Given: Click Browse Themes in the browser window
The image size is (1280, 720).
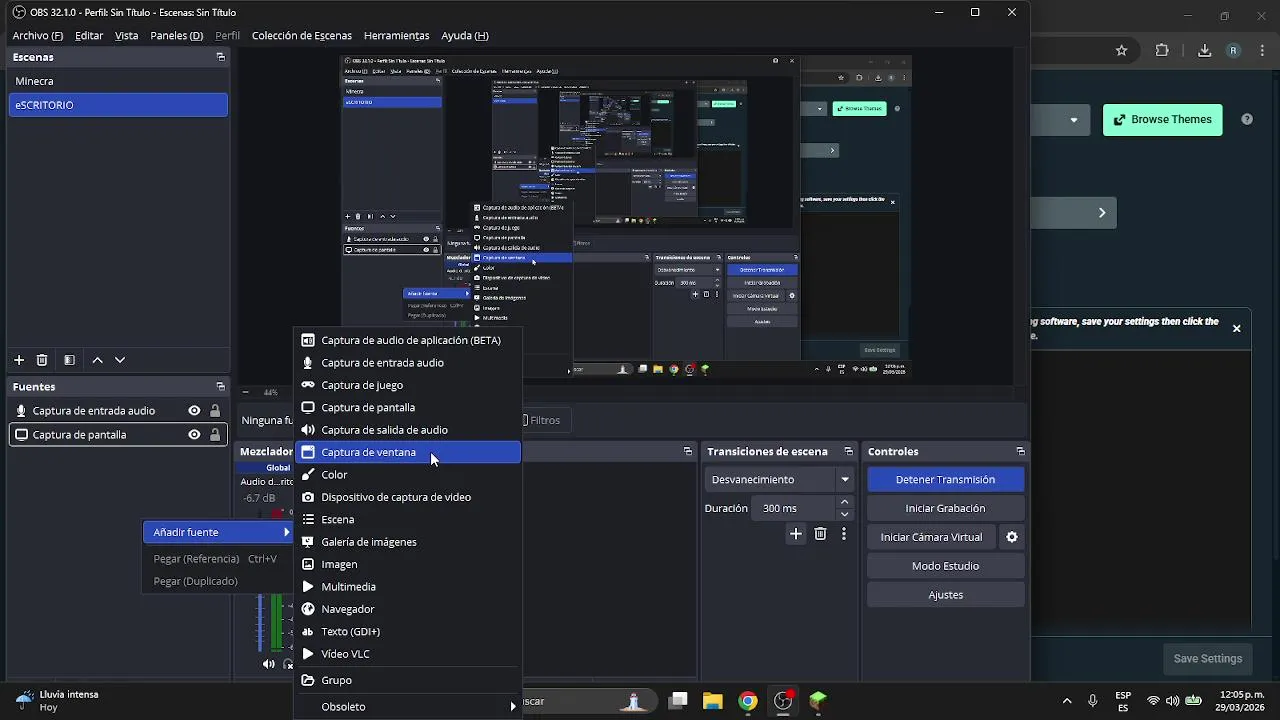Looking at the screenshot, I should pyautogui.click(x=1162, y=119).
